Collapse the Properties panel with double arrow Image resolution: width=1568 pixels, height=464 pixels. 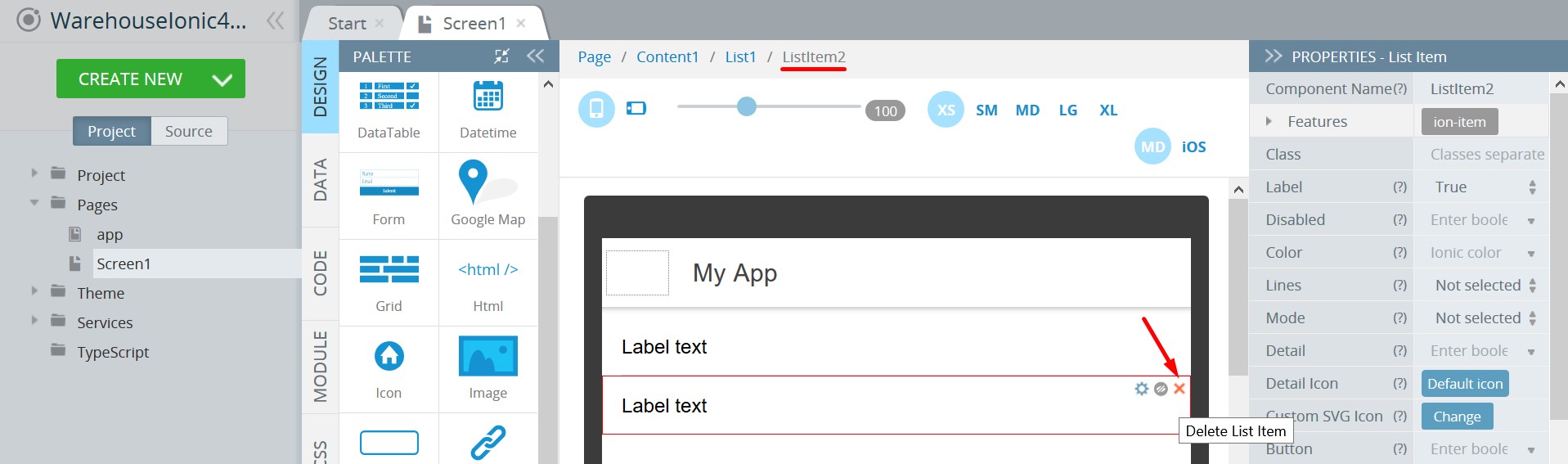coord(1273,56)
